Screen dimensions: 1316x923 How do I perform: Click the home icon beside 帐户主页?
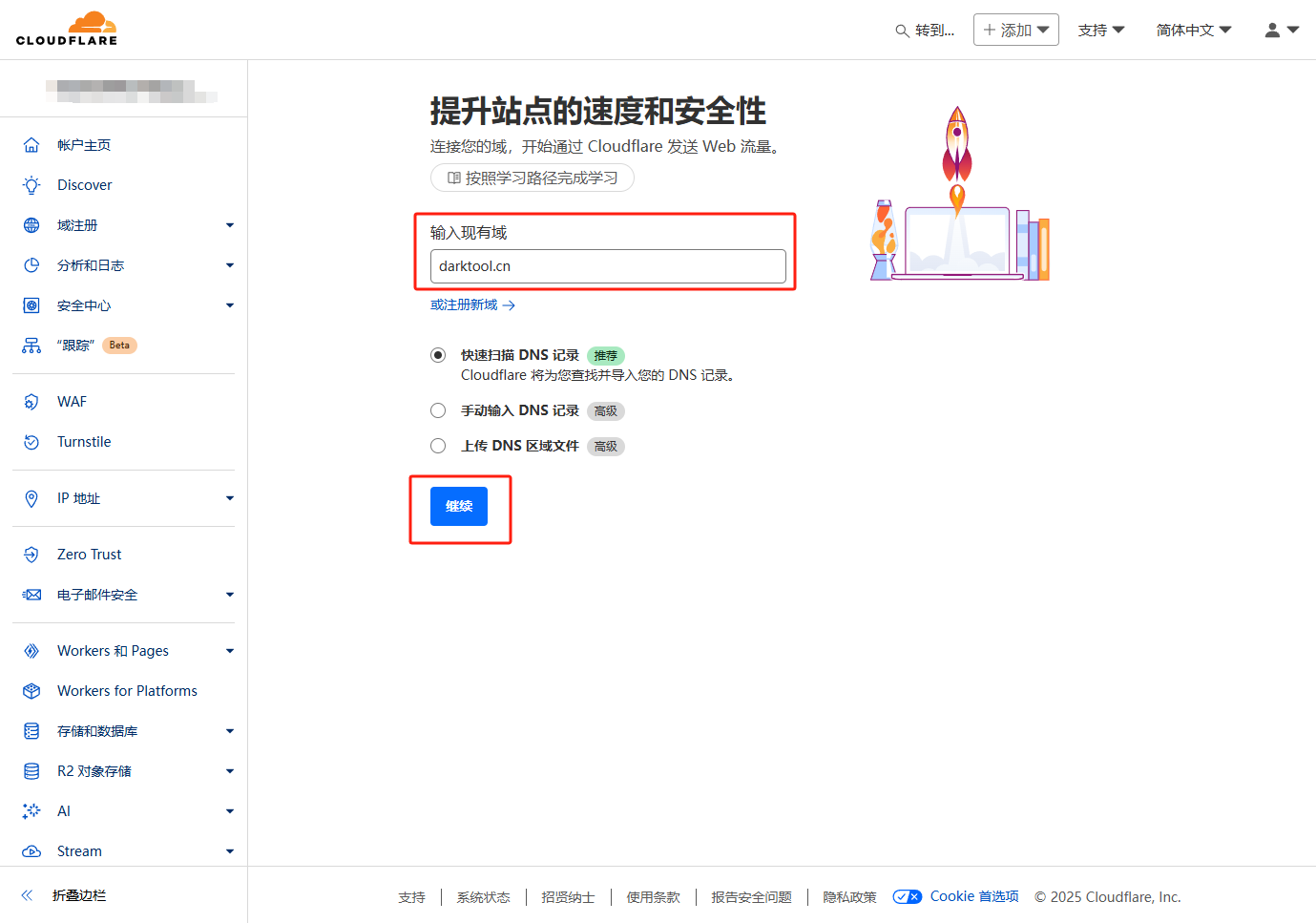(31, 145)
